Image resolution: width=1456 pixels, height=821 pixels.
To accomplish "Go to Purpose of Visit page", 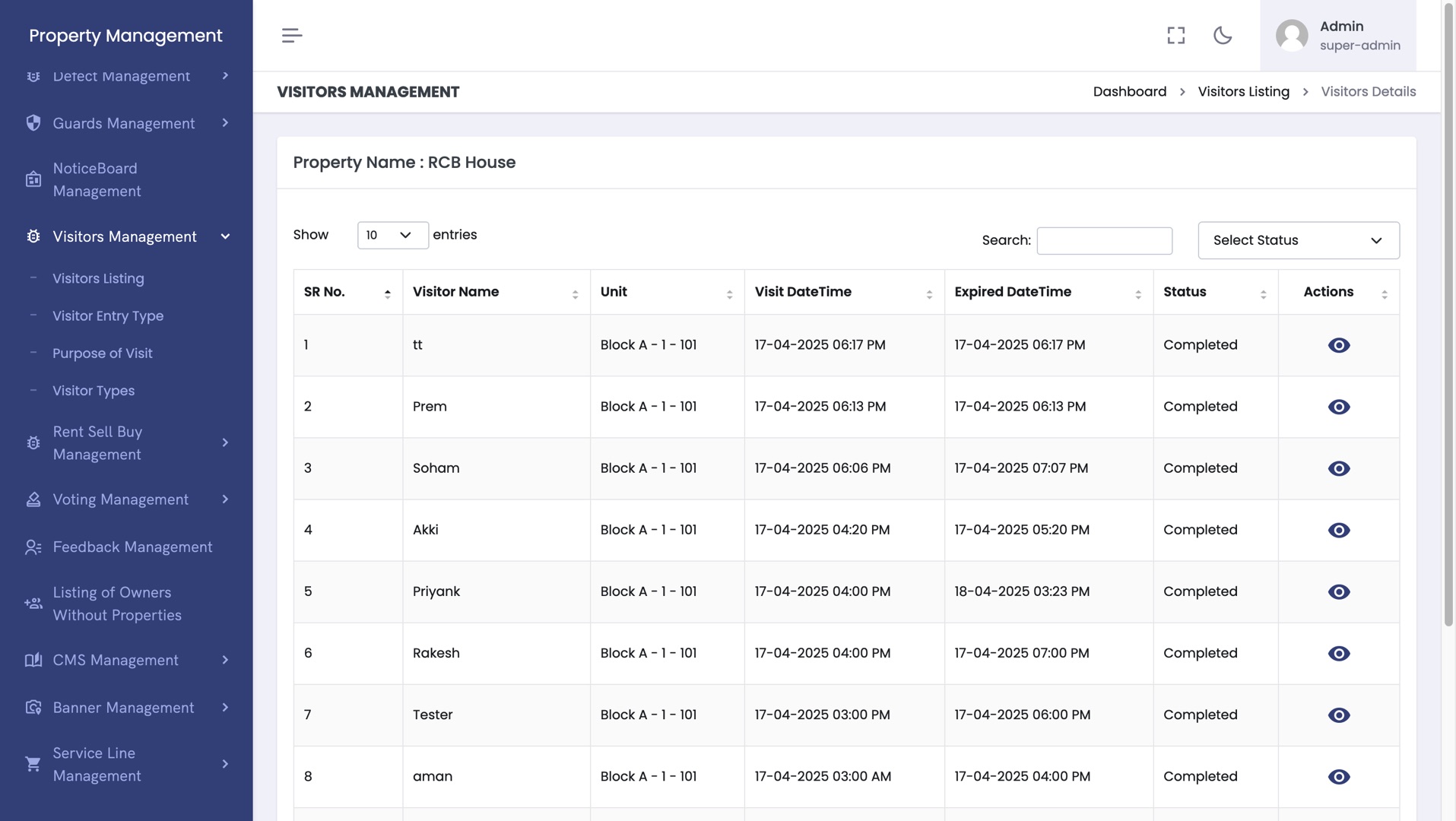I will [x=103, y=353].
